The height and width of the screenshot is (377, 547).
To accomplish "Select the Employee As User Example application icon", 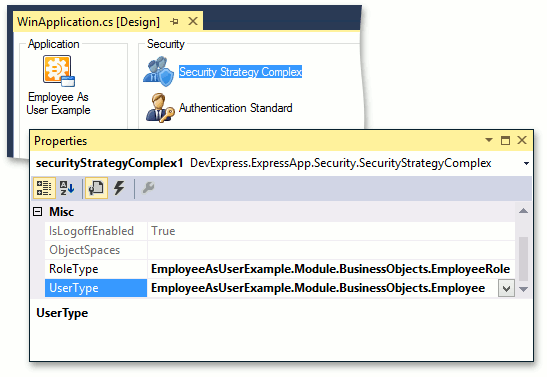I will [x=59, y=71].
